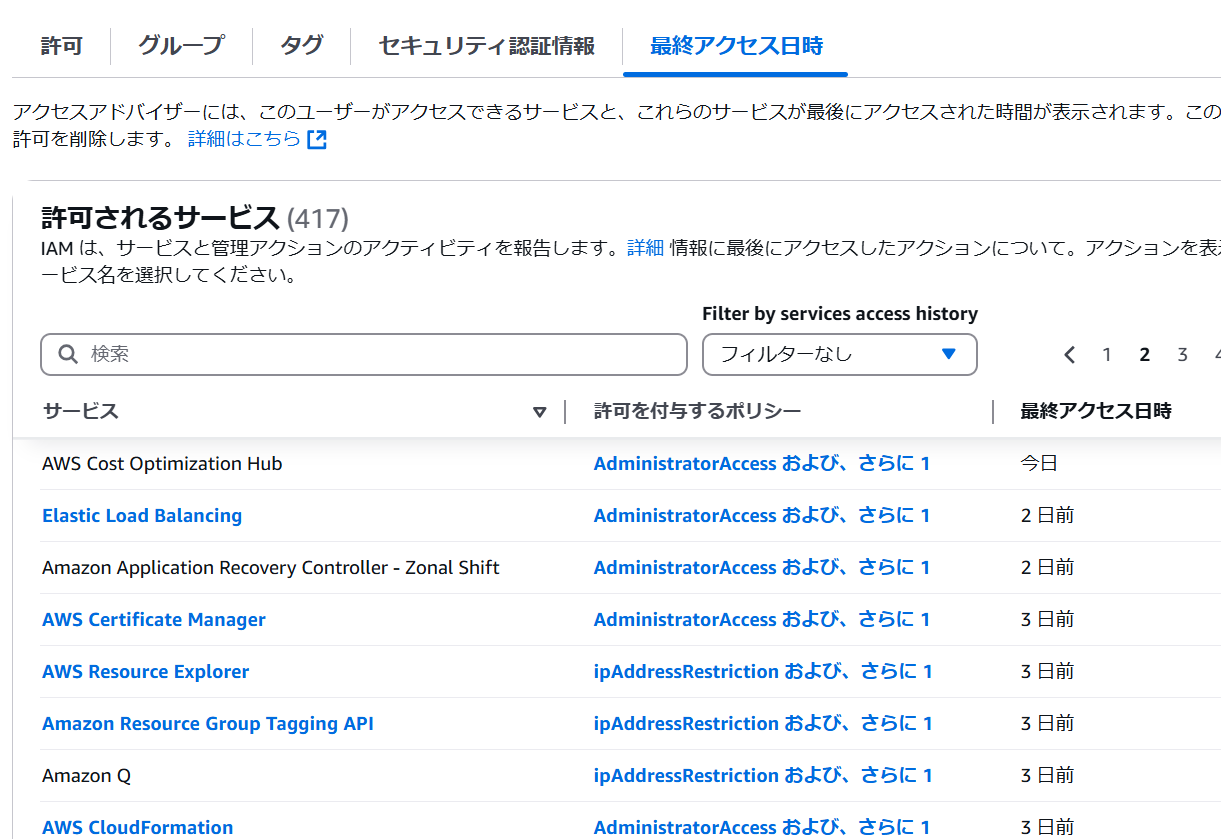Click the AWS Resource Explorer service link

(x=146, y=672)
